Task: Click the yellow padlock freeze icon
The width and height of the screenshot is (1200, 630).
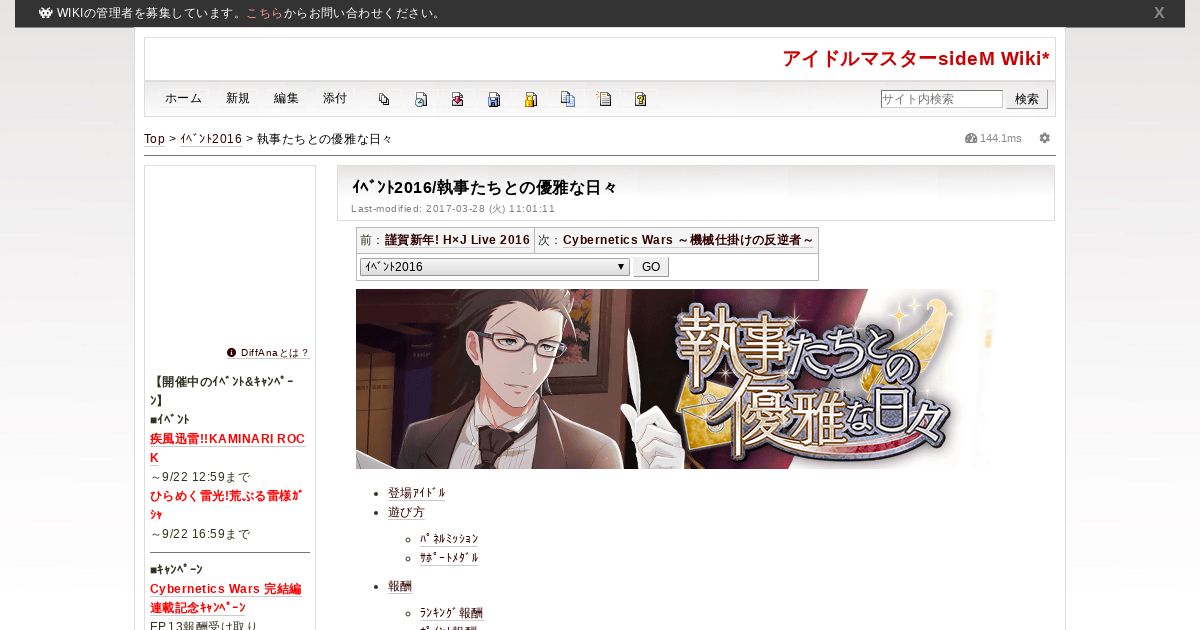Action: pyautogui.click(x=531, y=99)
